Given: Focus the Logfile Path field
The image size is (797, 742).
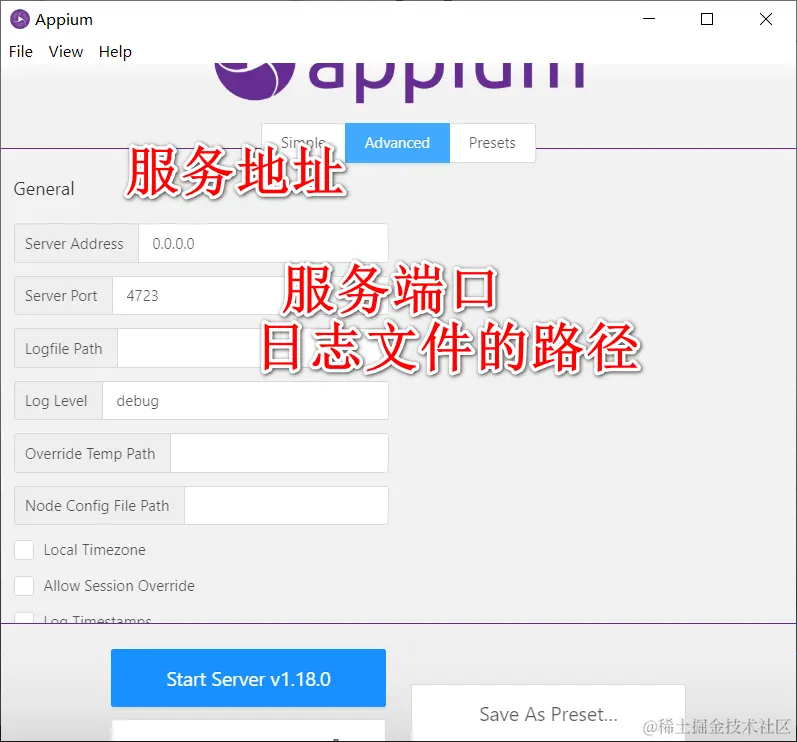Looking at the screenshot, I should coord(253,348).
